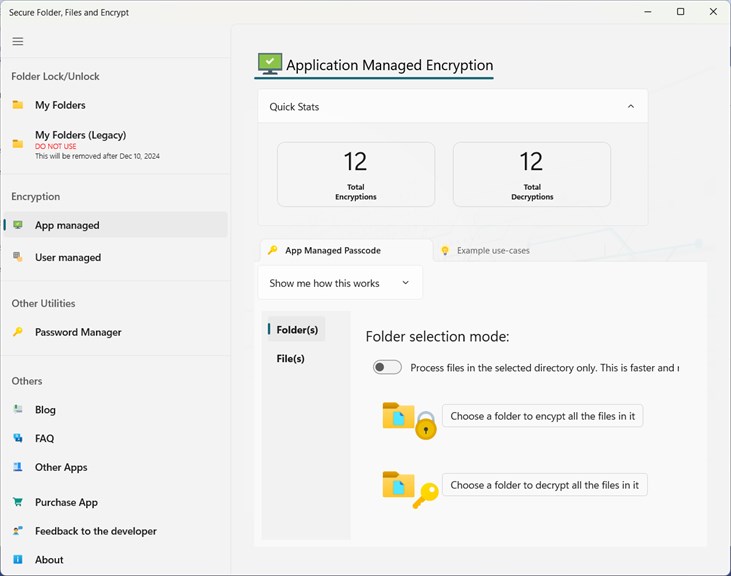This screenshot has width=731, height=576.
Task: Collapse the Quick Stats panel chevron
Action: tap(631, 107)
